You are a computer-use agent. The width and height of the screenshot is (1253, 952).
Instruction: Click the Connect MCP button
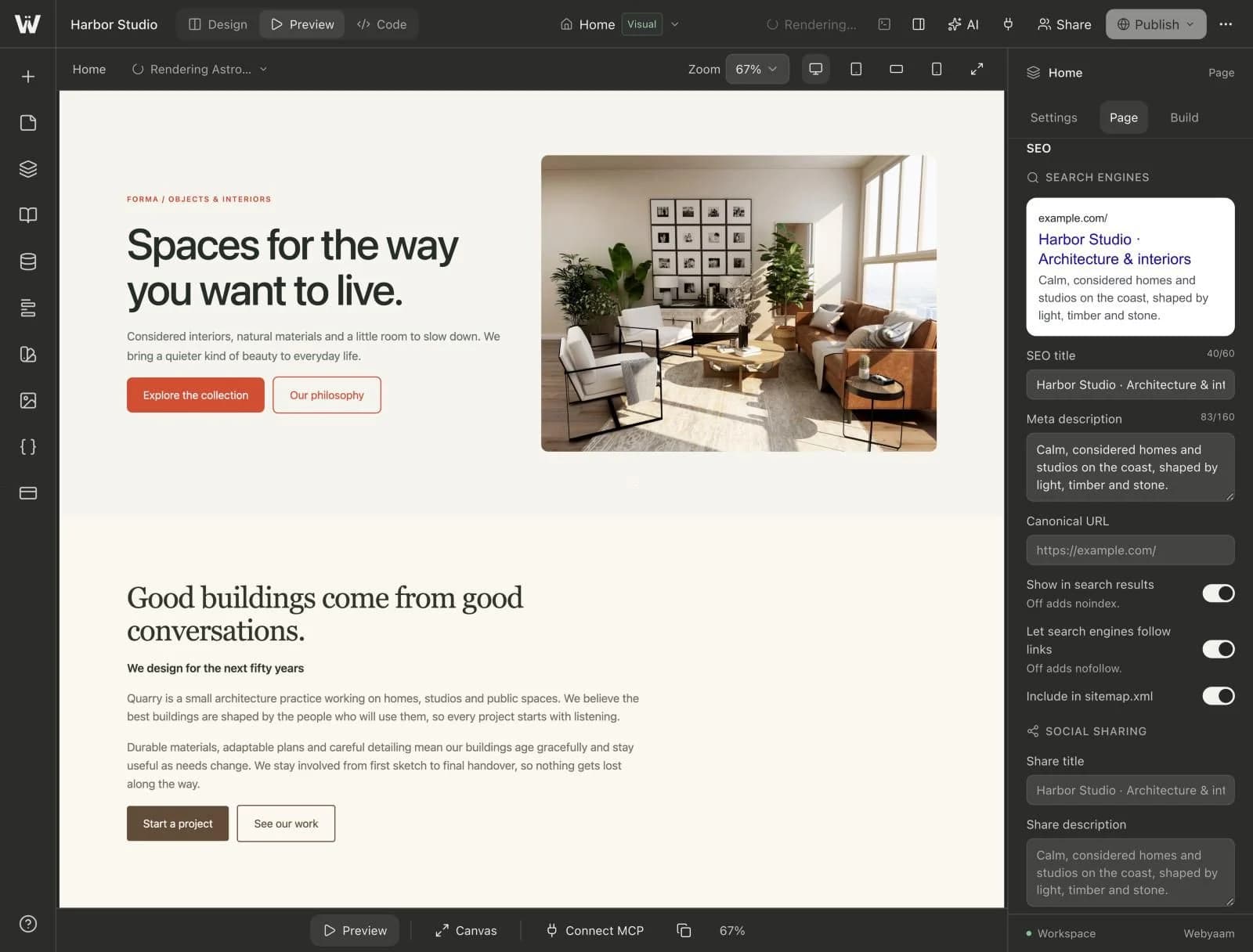tap(595, 931)
